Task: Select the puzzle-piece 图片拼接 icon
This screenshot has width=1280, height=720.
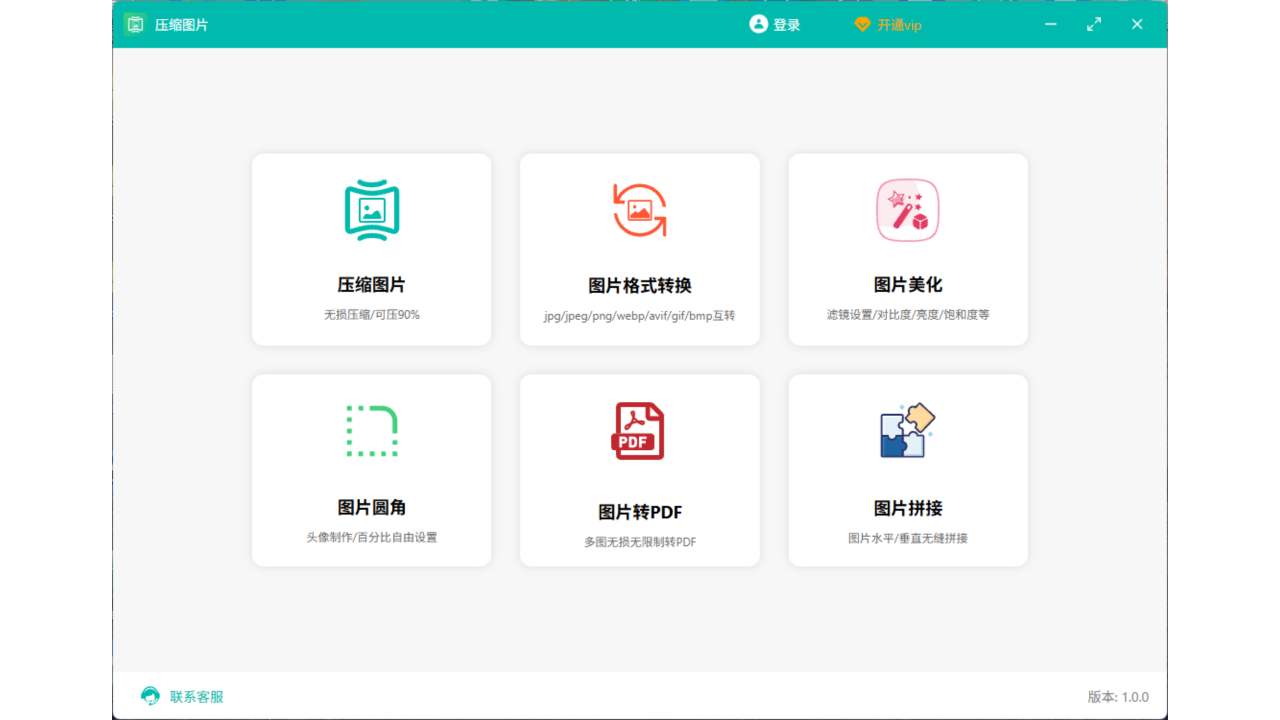Action: (907, 431)
